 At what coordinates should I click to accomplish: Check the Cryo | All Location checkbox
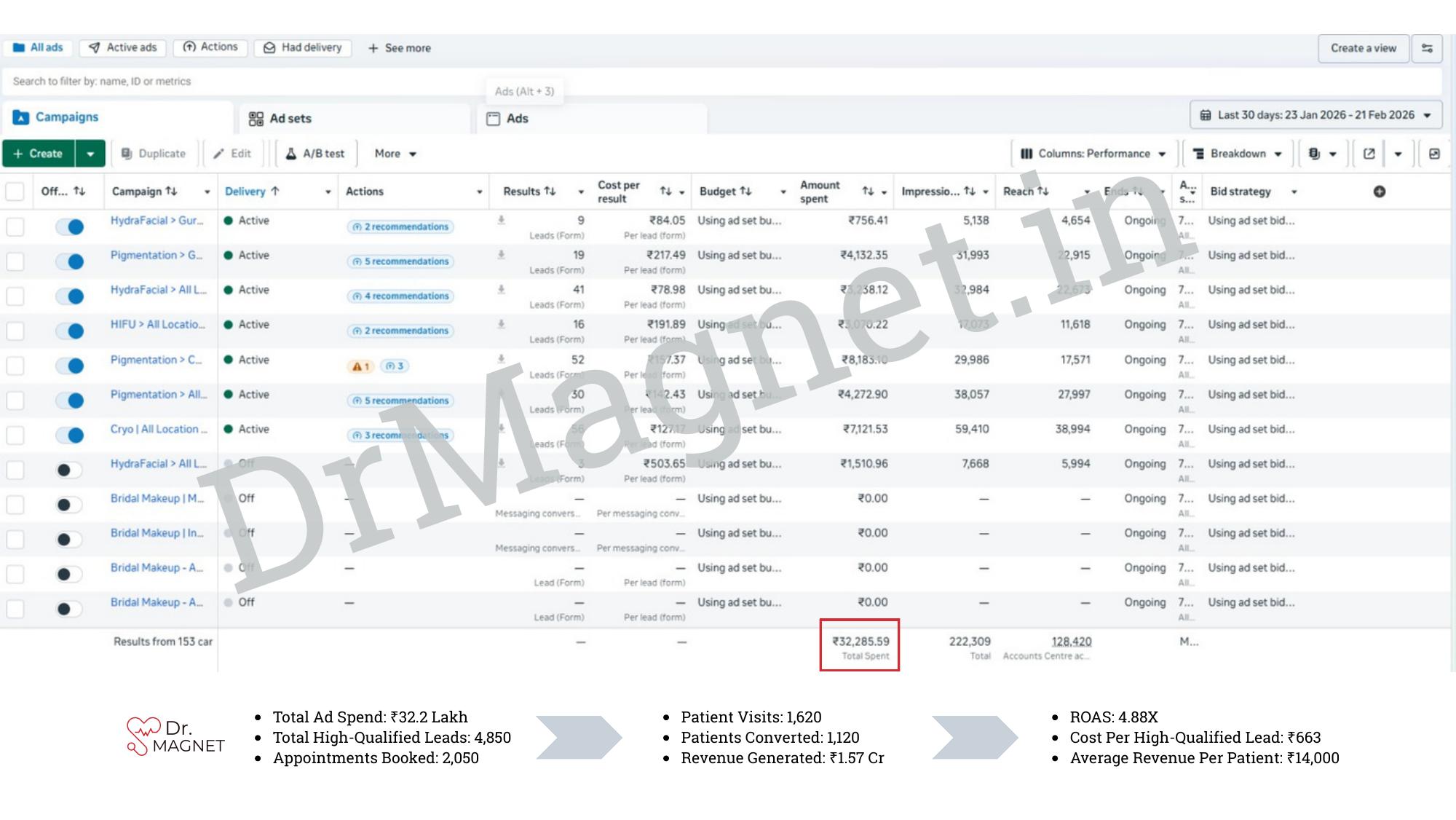tap(15, 435)
